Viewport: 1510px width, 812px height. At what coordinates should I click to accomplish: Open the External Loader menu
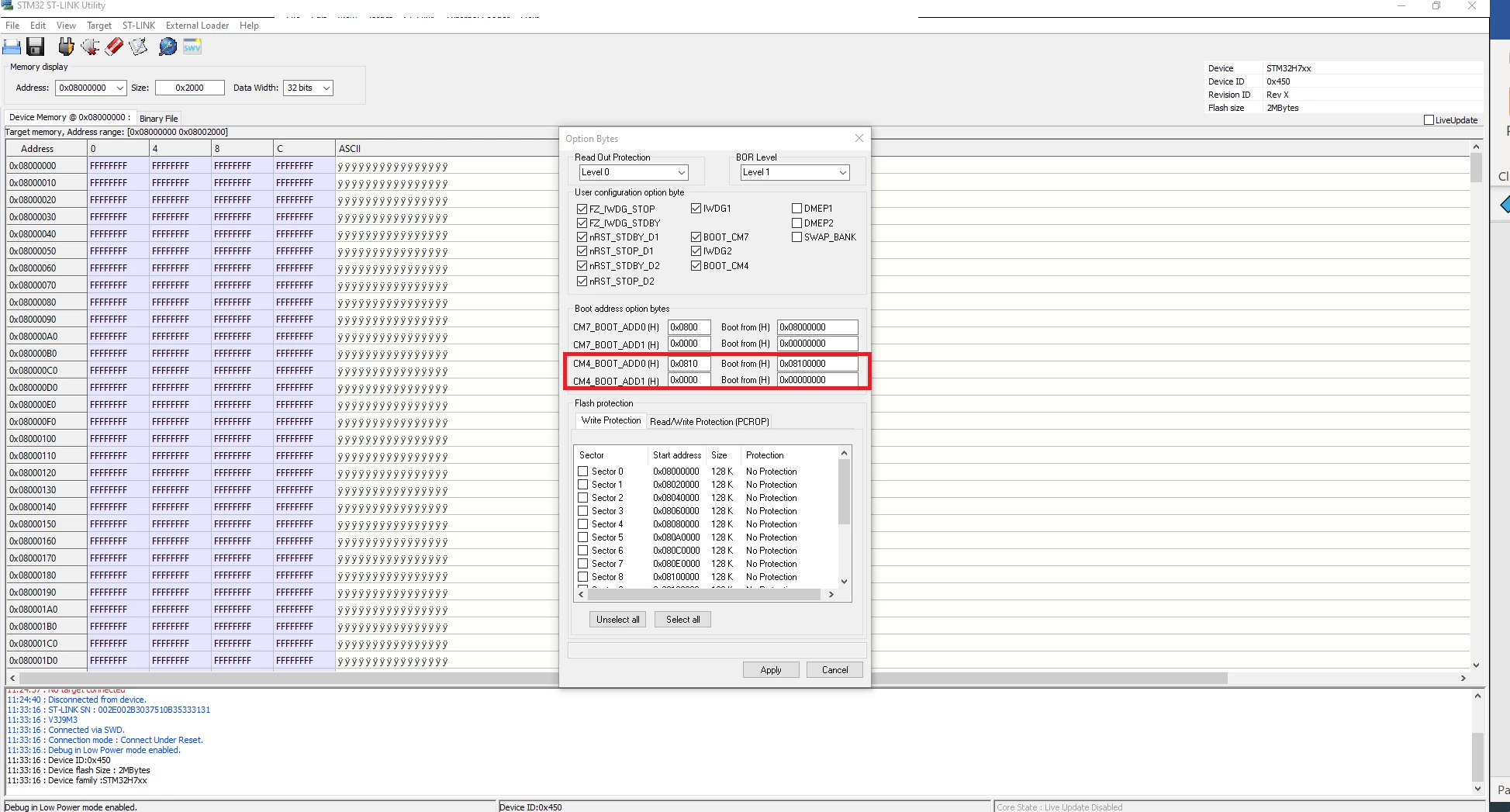(197, 26)
